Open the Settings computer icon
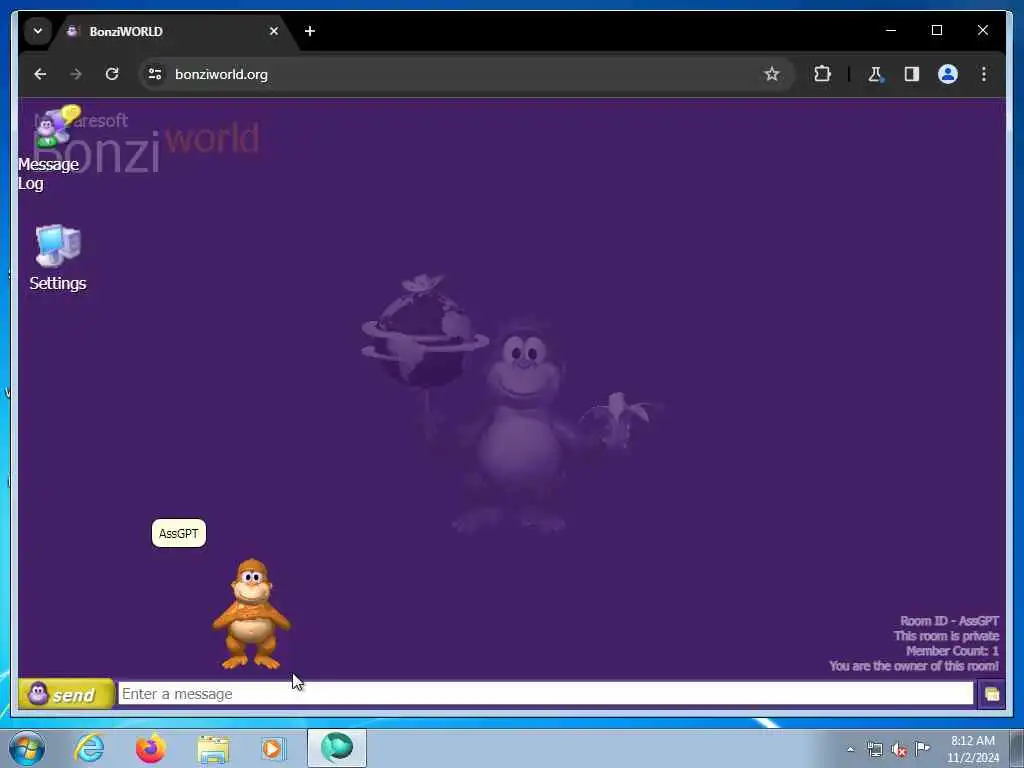 pos(57,257)
